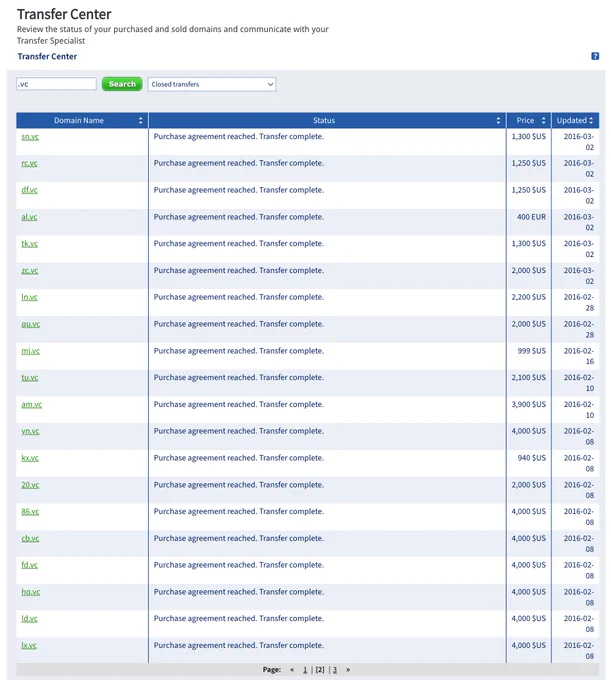Go to page 3 of results
The height and width of the screenshot is (680, 611).
click(x=335, y=670)
